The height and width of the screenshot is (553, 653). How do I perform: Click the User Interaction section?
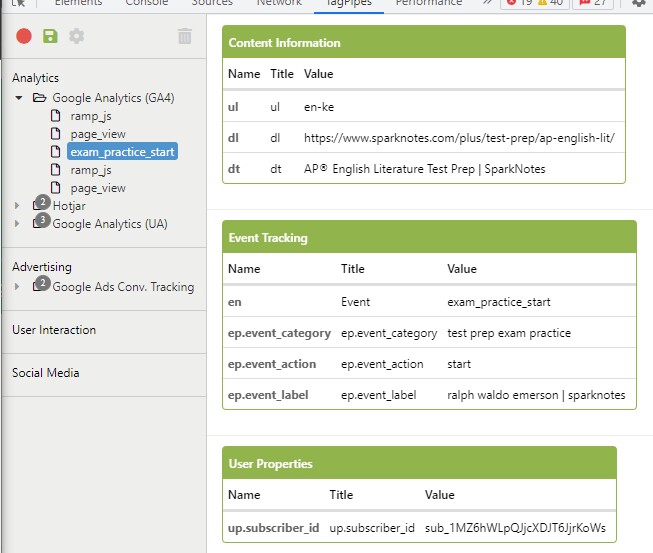pyautogui.click(x=54, y=330)
